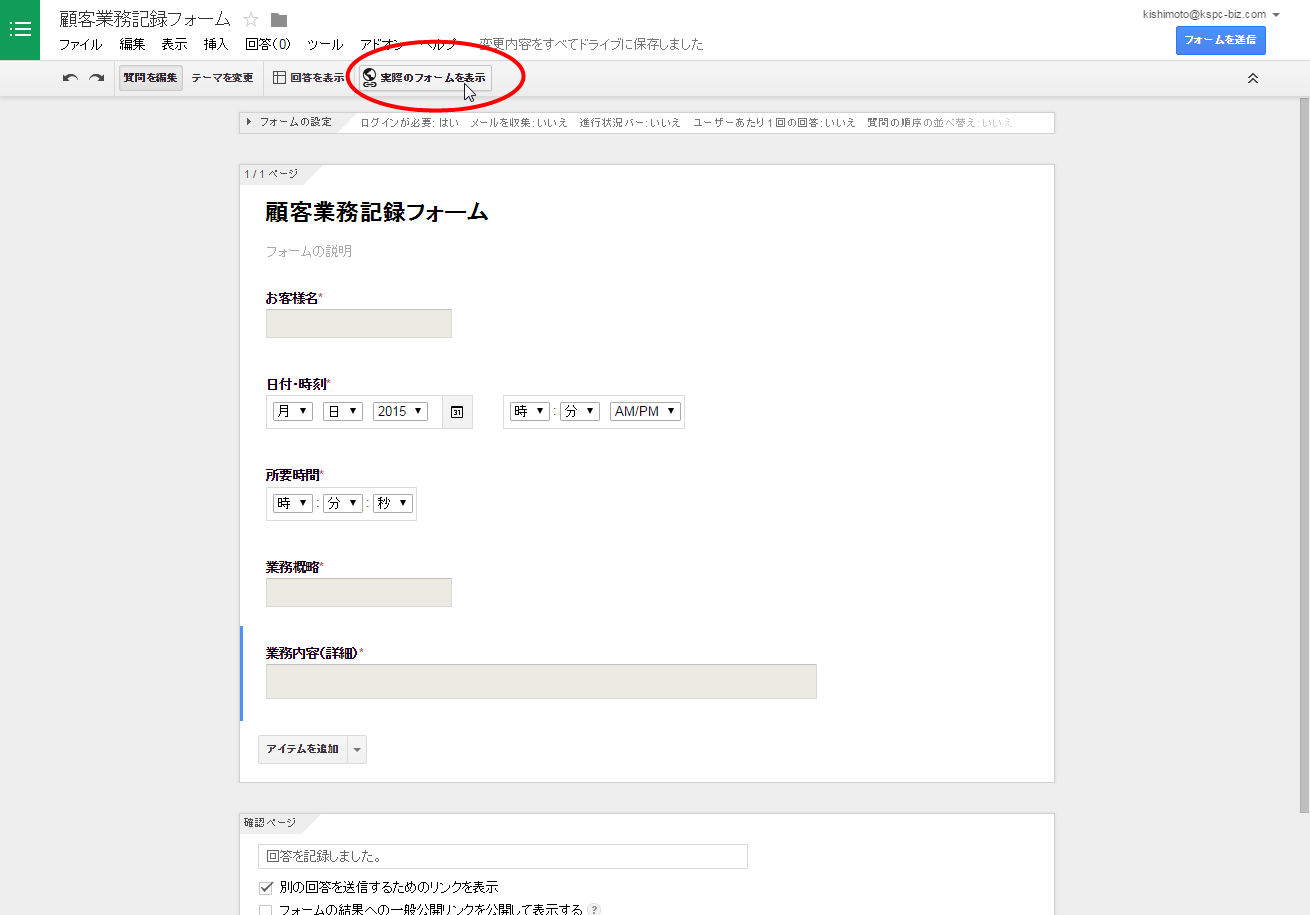
Task: Click help icon next to public results link
Action: [x=594, y=910]
